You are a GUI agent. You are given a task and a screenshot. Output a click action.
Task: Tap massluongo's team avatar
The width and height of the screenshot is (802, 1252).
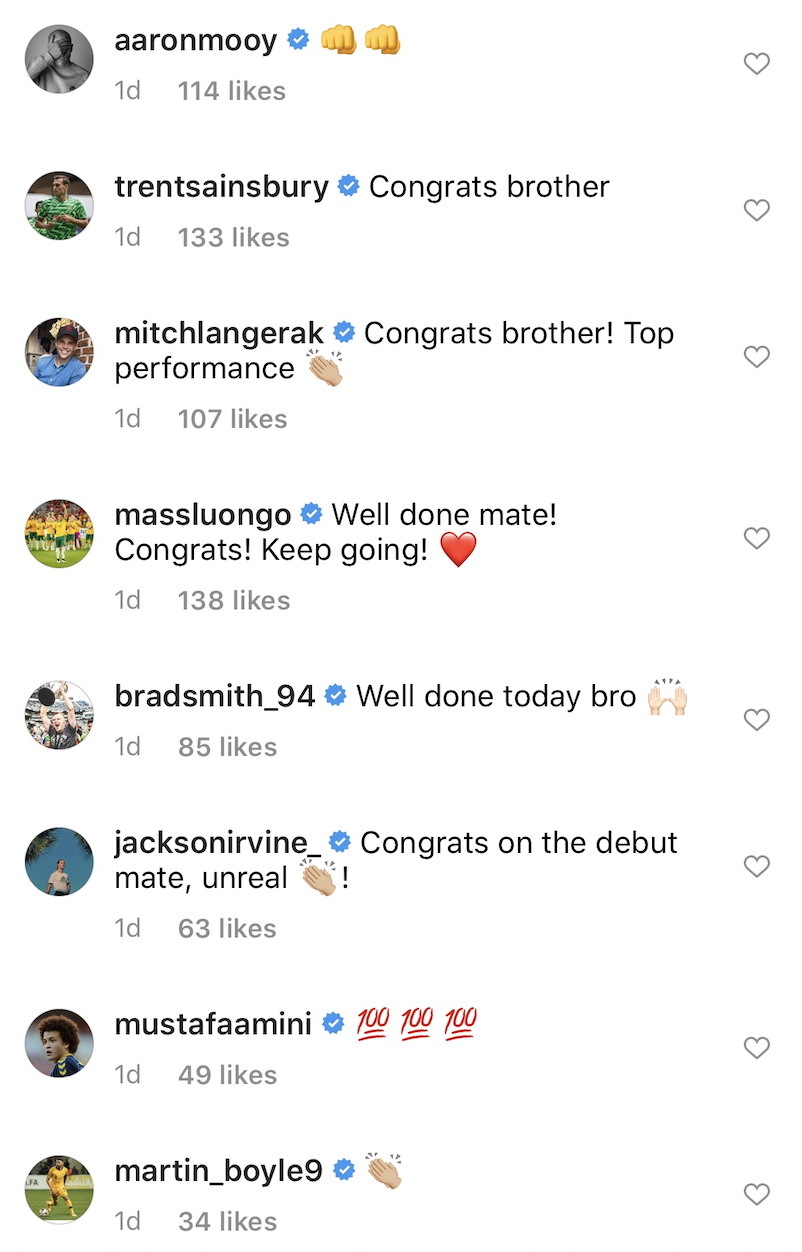point(59,533)
